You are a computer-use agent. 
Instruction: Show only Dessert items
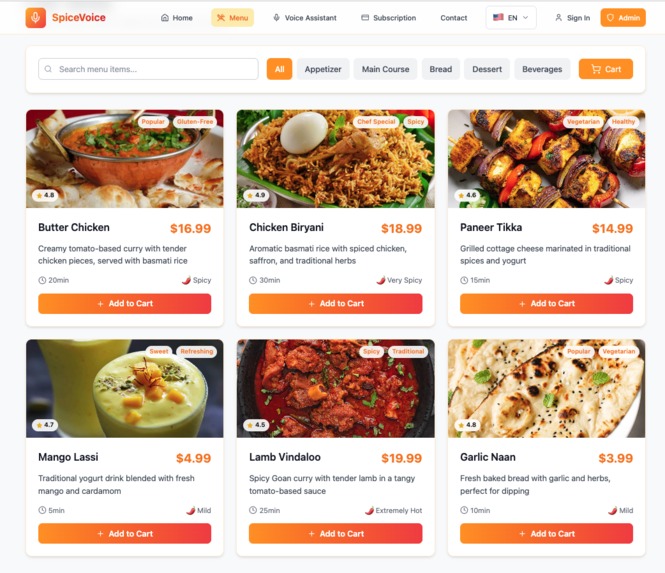(487, 69)
